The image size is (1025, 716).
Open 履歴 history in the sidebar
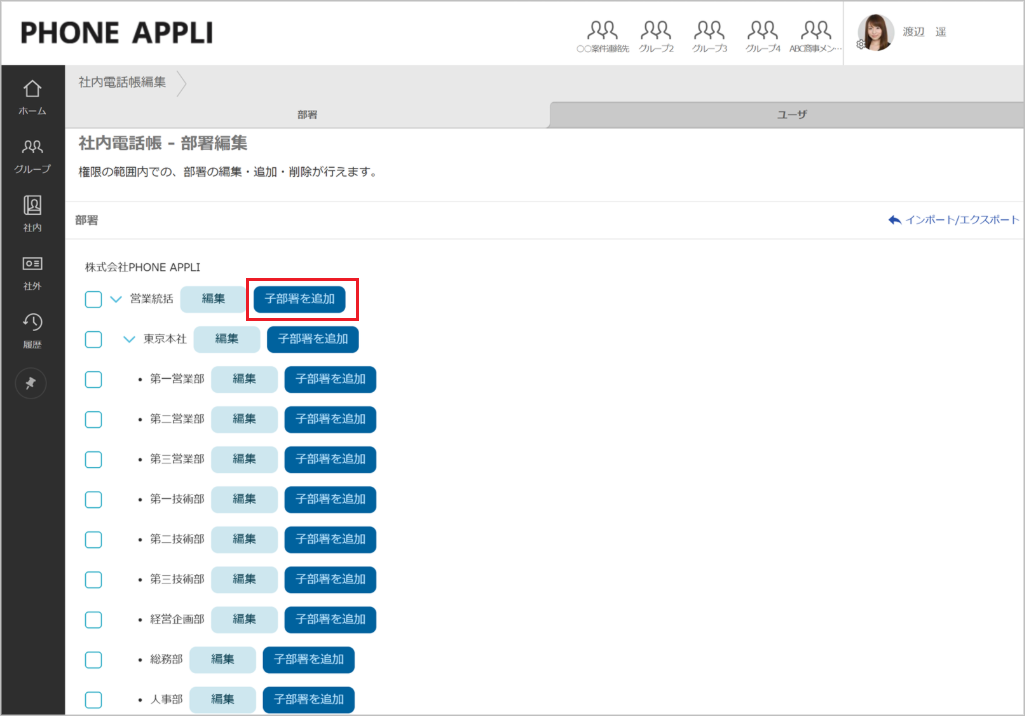32,329
